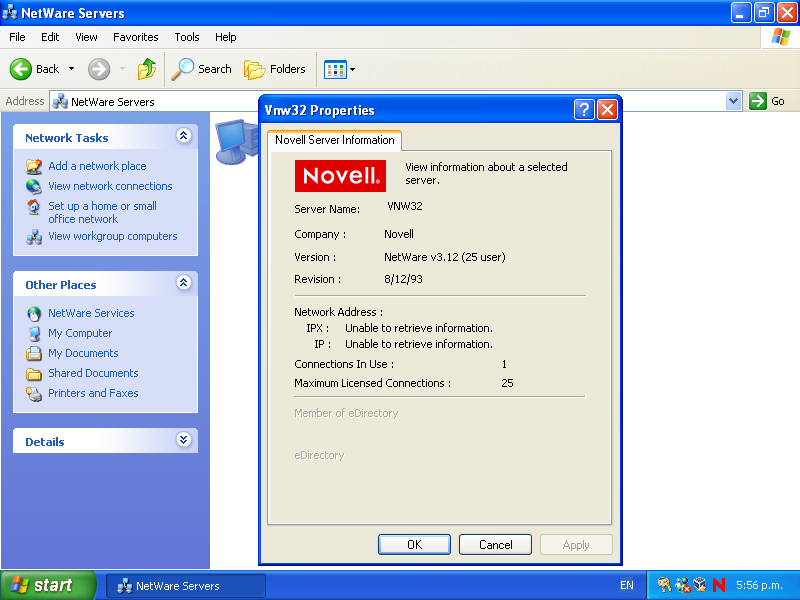This screenshot has height=600, width=800.
Task: Click the server name value VNW32
Action: click(405, 206)
